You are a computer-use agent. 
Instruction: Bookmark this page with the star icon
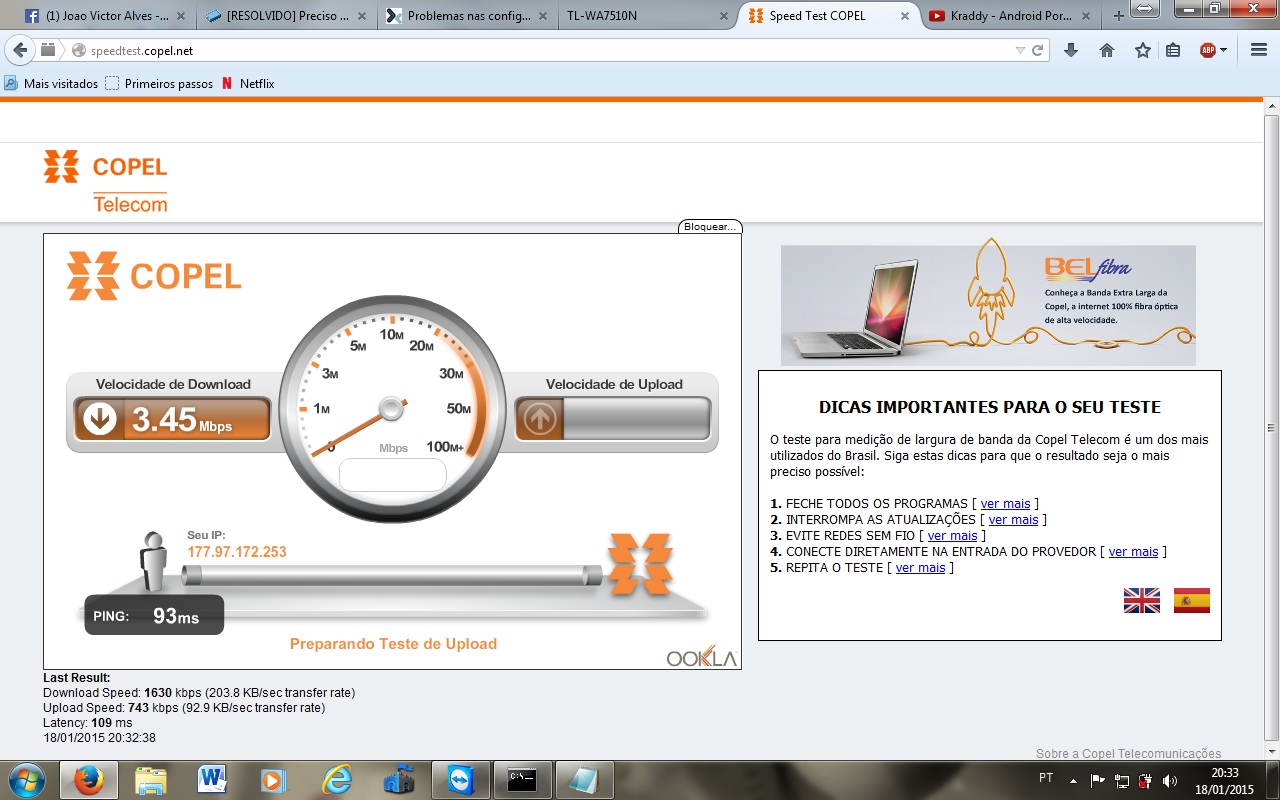(1143, 50)
